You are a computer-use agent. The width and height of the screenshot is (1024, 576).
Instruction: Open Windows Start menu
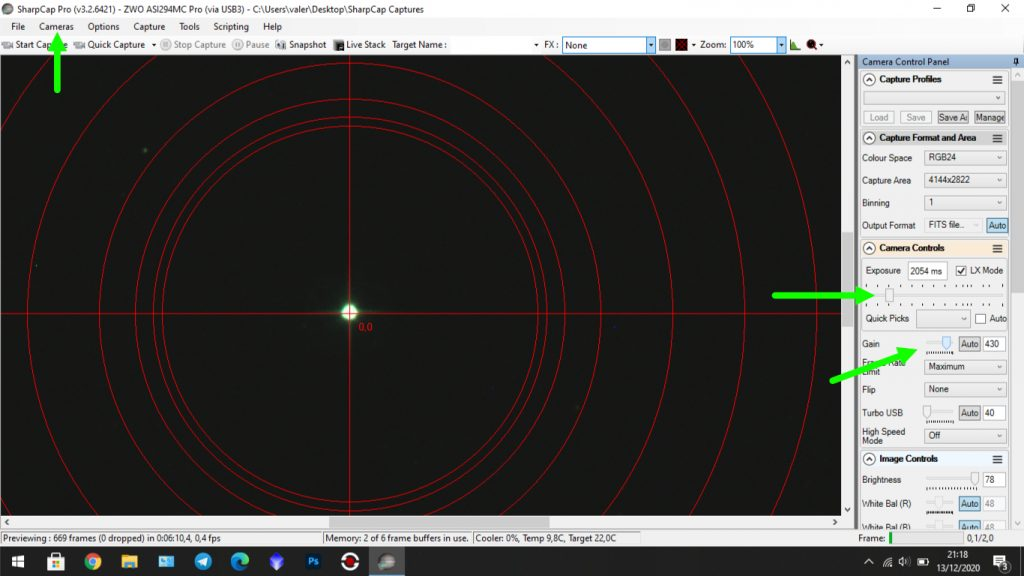18,562
